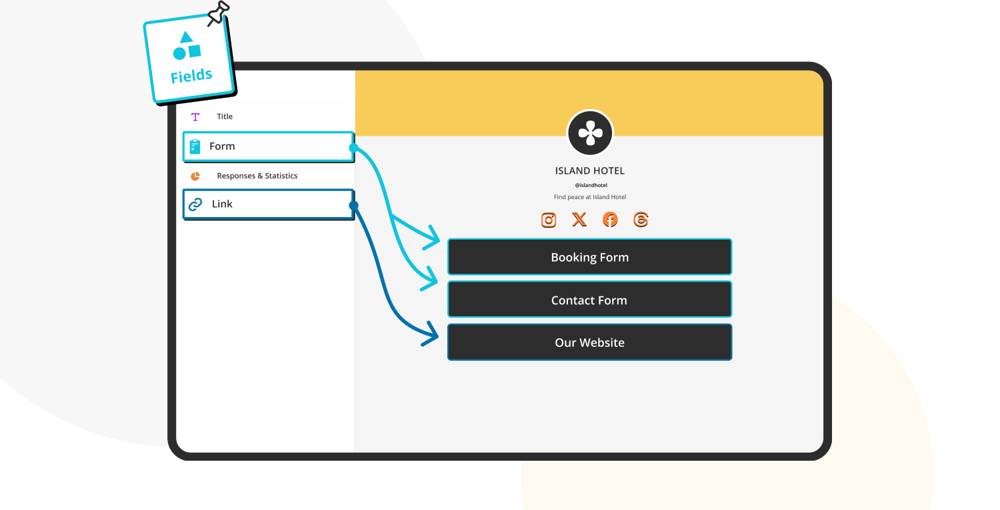1000x510 pixels.
Task: Click the pushpin on the Fields sticker
Action: (218, 13)
